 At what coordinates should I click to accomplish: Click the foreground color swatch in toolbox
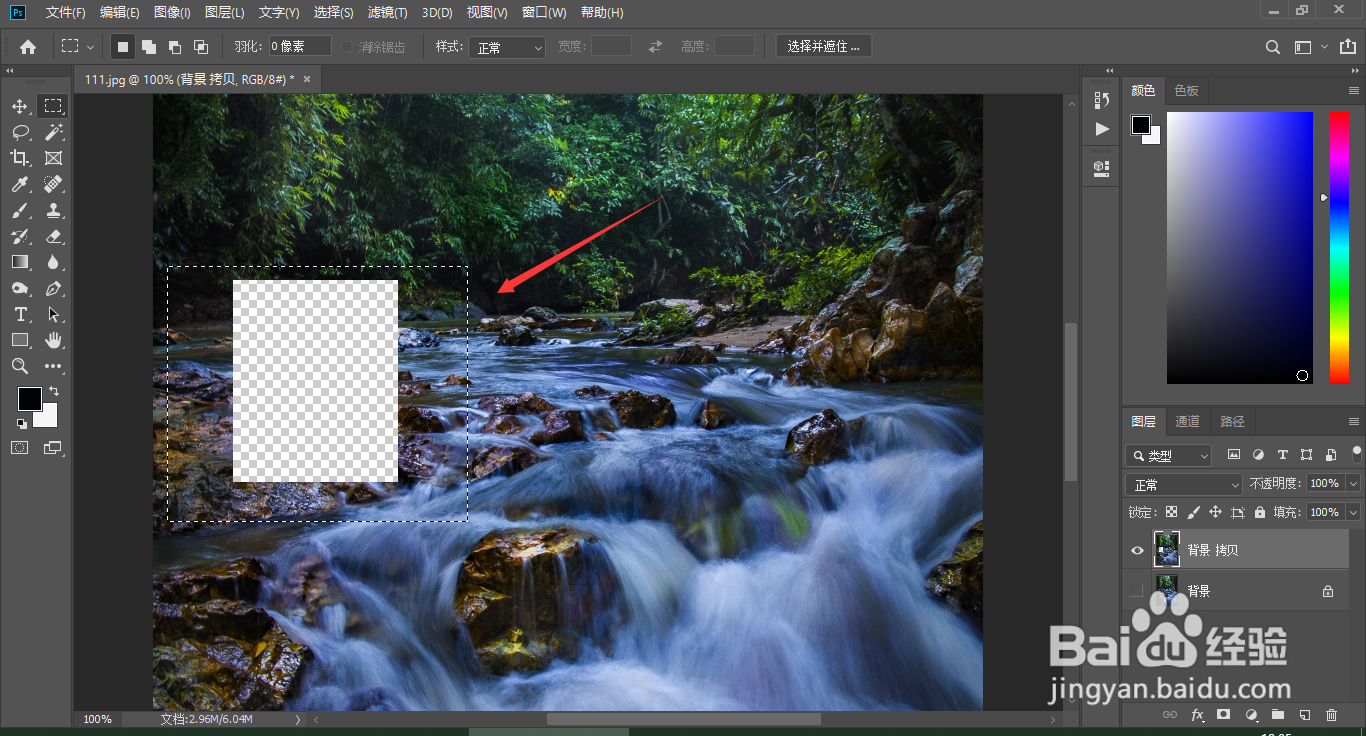coord(29,399)
